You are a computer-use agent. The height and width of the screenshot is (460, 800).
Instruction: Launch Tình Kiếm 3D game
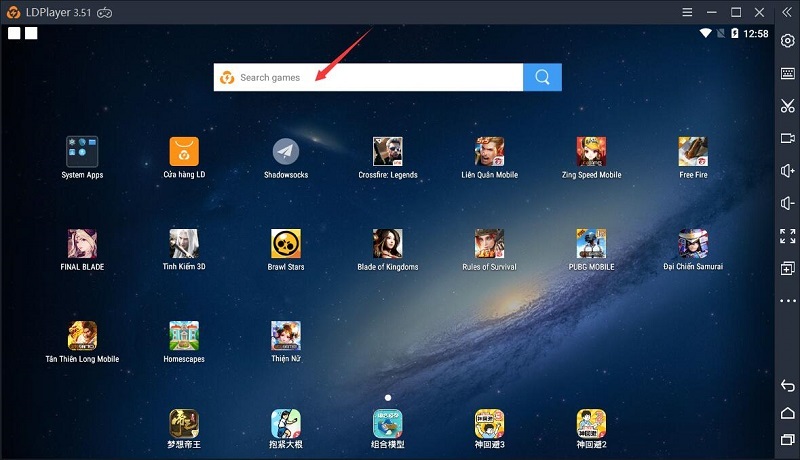pyautogui.click(x=184, y=243)
